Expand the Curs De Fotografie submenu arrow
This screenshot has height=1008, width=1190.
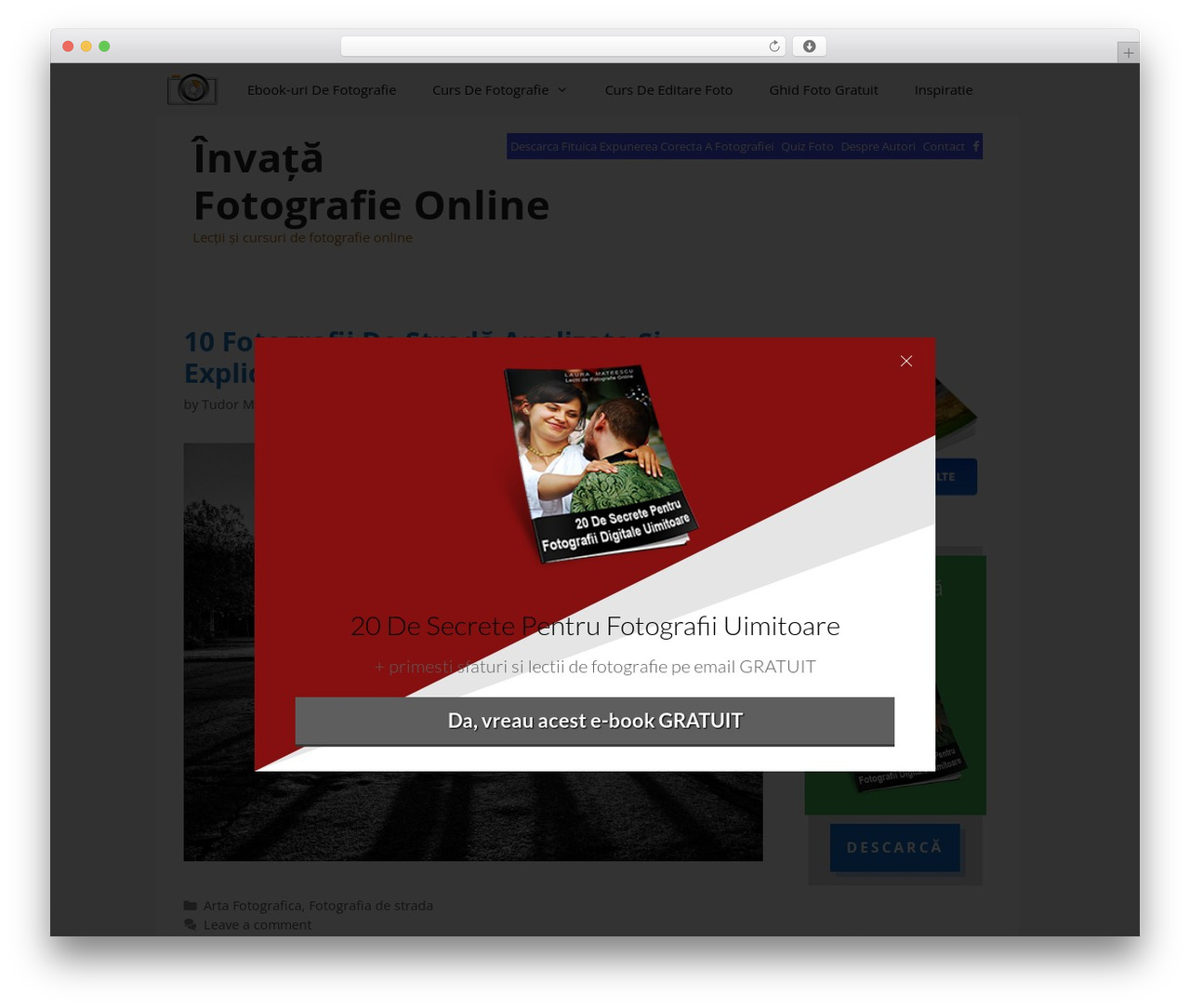pos(562,90)
